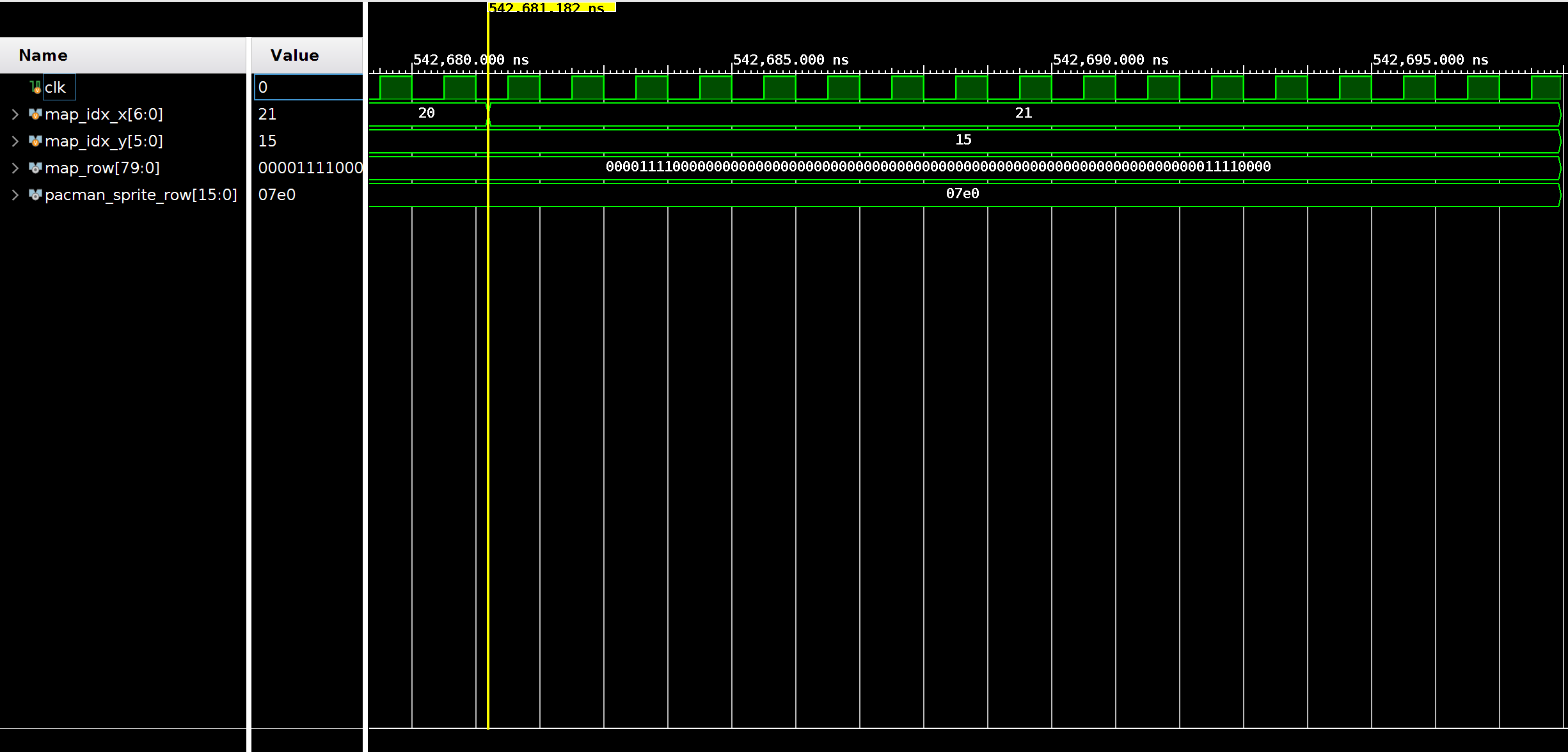Click the pacman_sprite_row value 07e0 in Value column
The width and height of the screenshot is (1568, 752).
pos(277,195)
